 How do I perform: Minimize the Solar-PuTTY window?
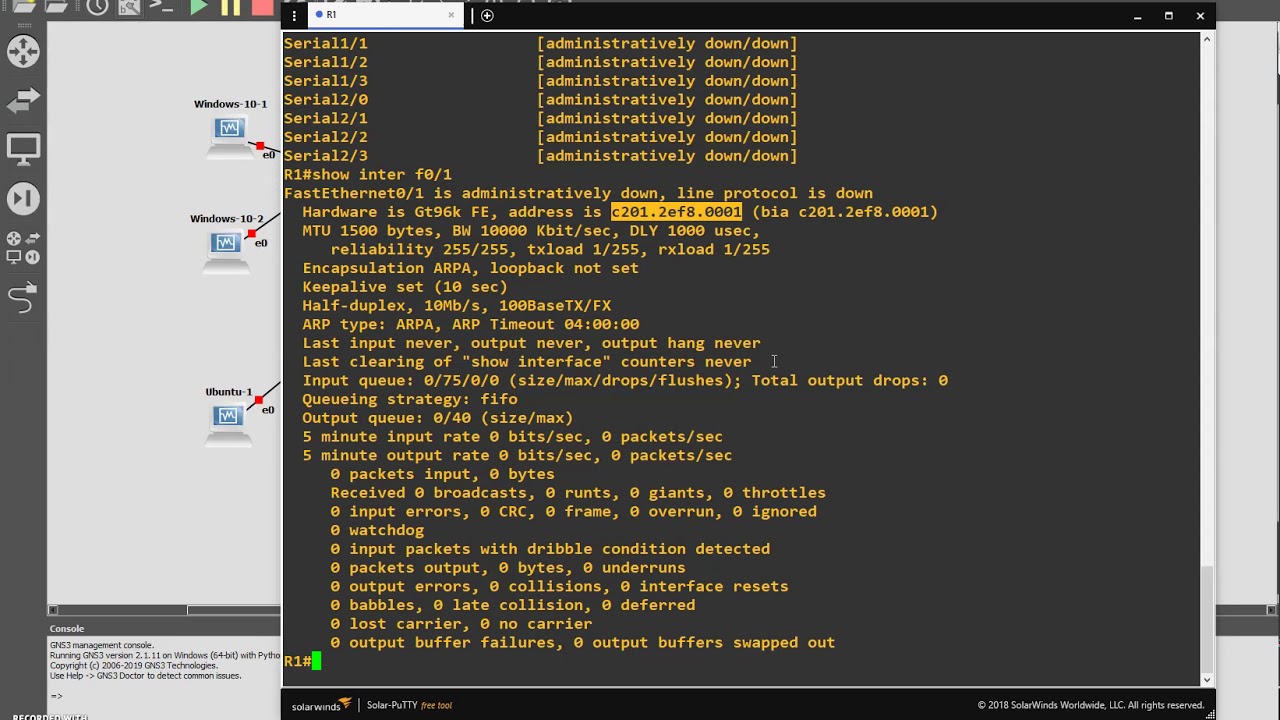click(x=1137, y=16)
